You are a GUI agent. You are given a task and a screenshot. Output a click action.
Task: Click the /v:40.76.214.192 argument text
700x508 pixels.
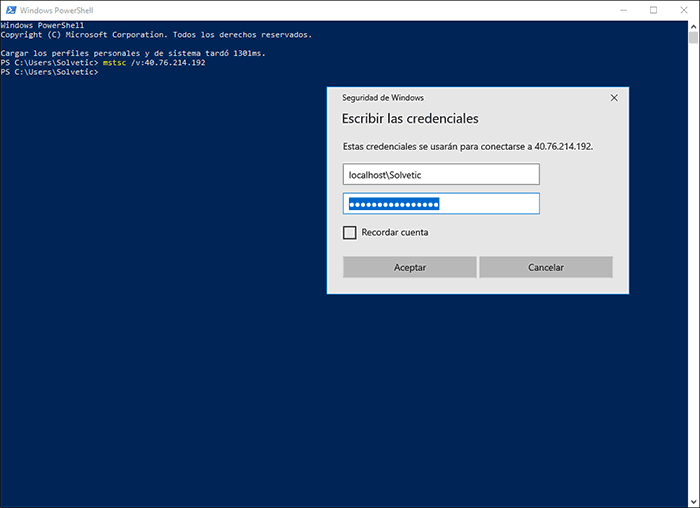[168, 62]
